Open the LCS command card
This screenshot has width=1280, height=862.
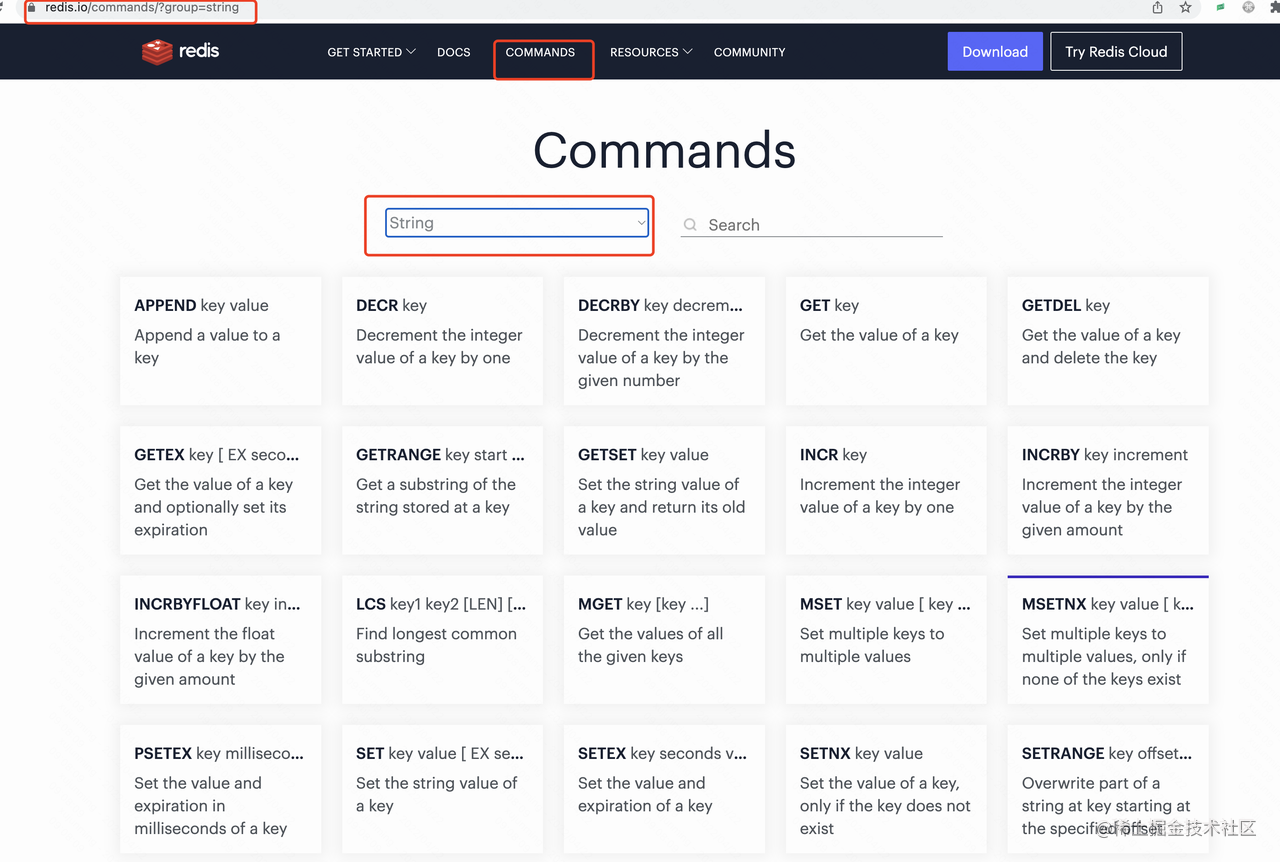coord(442,639)
